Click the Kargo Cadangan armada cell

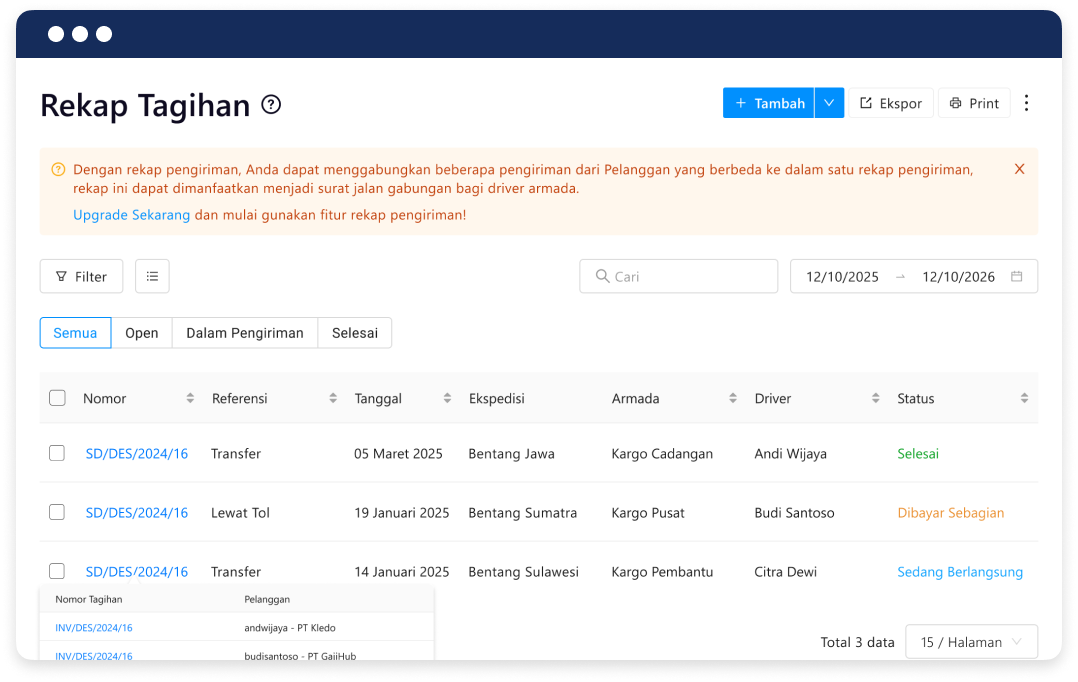[x=662, y=454]
